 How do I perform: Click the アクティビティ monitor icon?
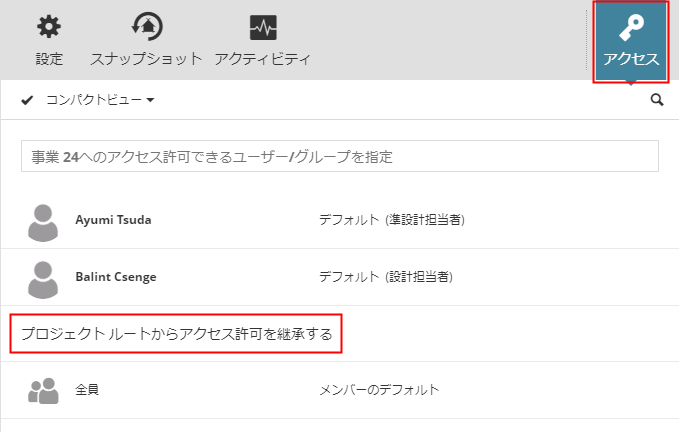coord(263,27)
